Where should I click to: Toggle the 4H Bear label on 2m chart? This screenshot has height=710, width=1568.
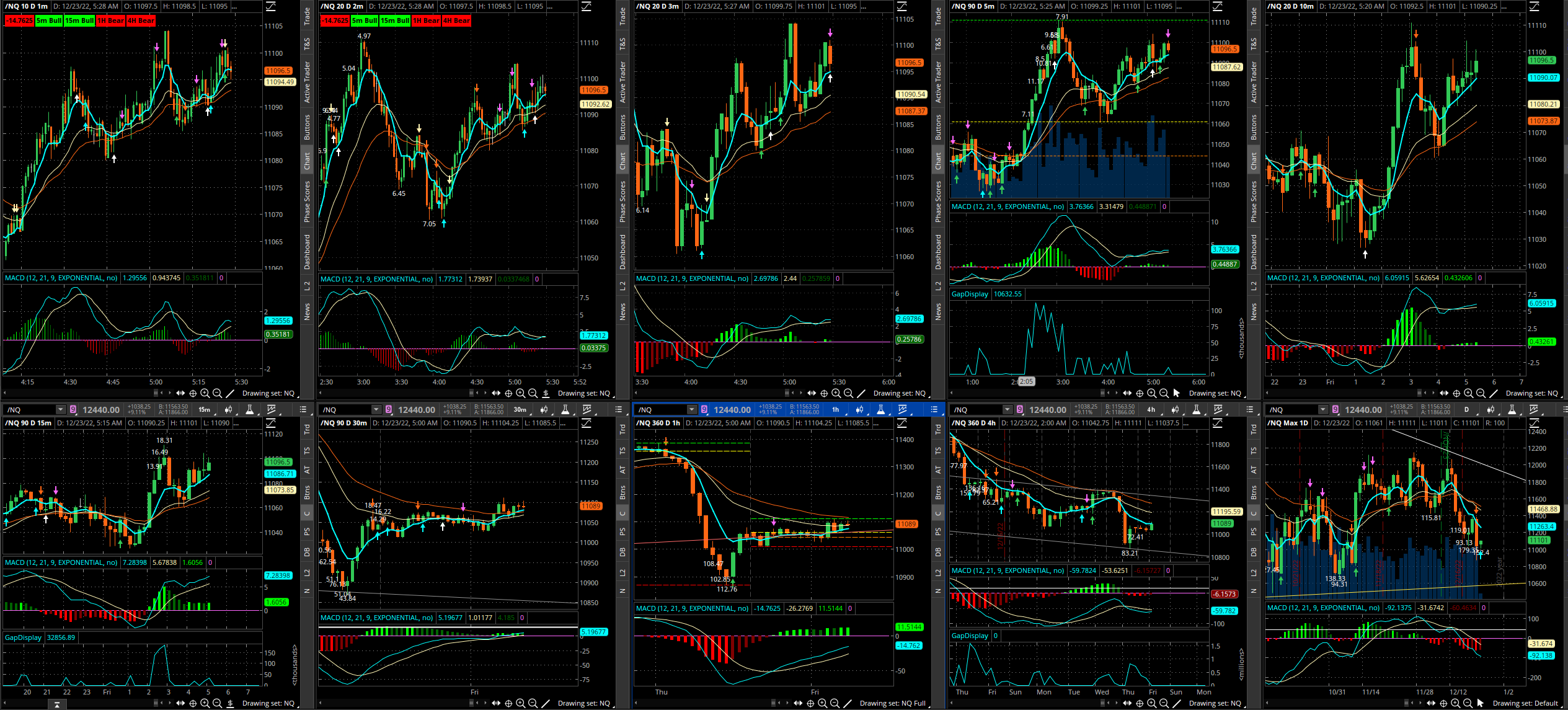456,20
